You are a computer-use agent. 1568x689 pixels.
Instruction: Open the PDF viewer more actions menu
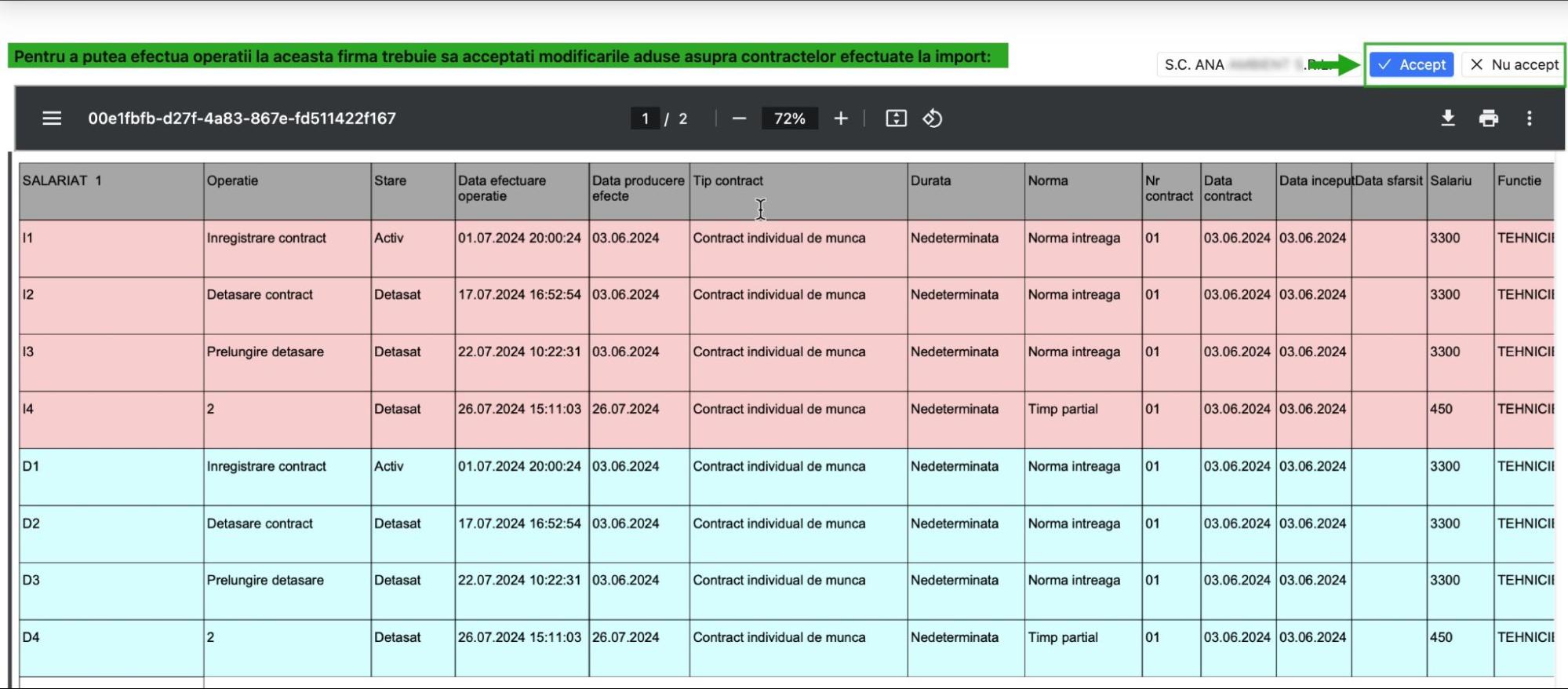[x=1529, y=118]
